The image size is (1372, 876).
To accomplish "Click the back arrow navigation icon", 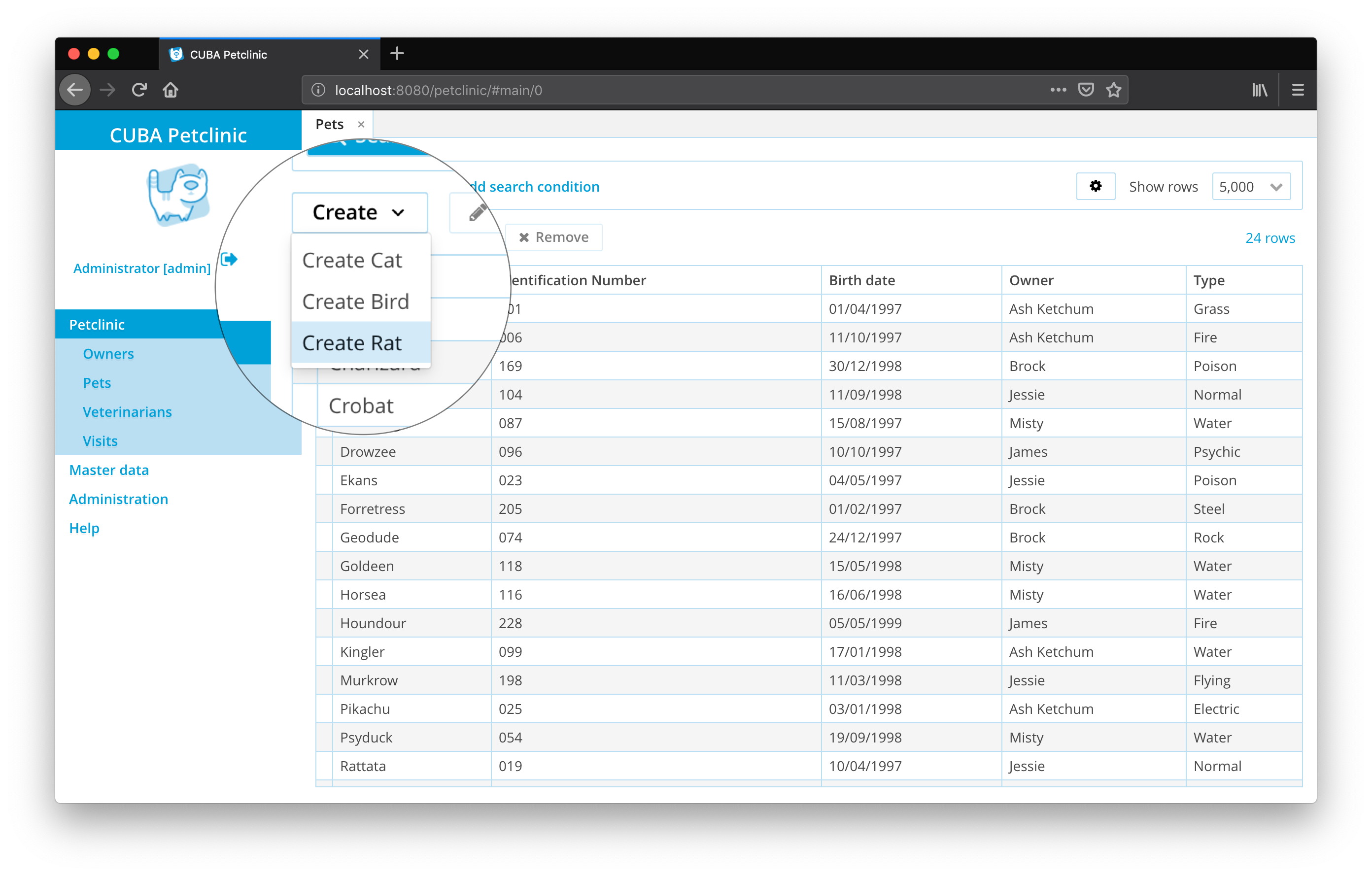I will (78, 90).
